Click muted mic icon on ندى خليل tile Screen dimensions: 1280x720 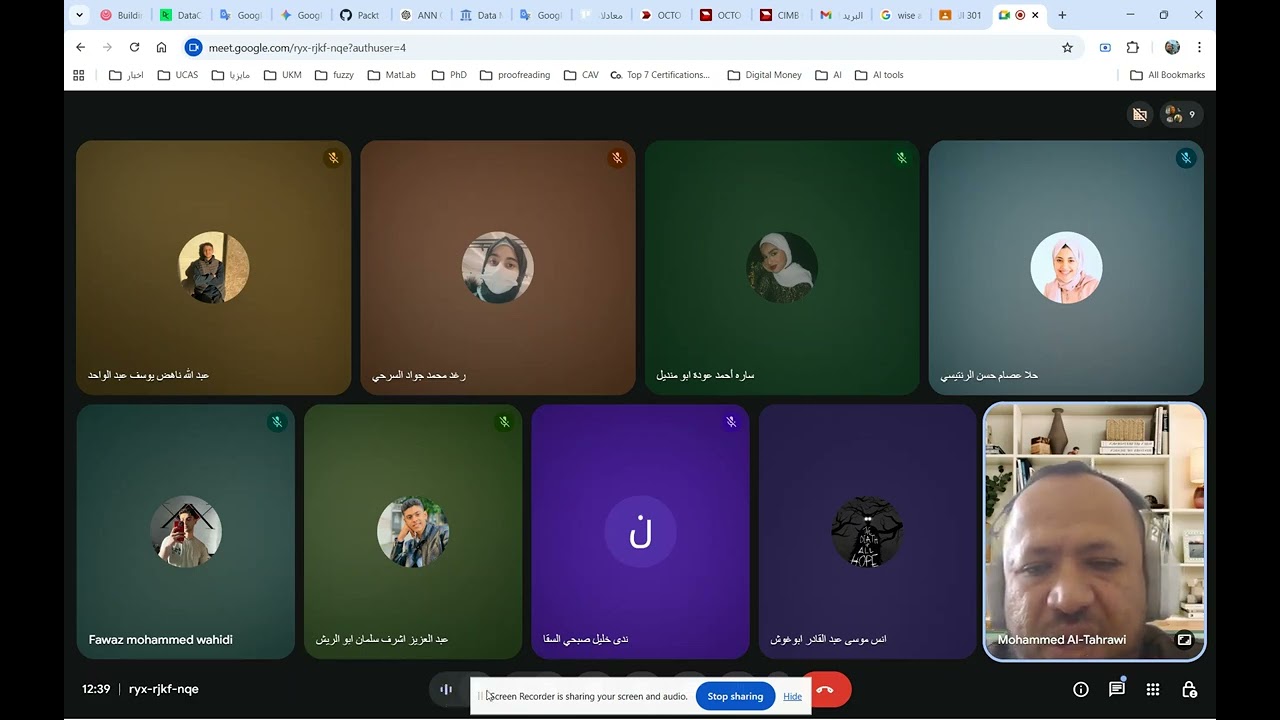(731, 422)
